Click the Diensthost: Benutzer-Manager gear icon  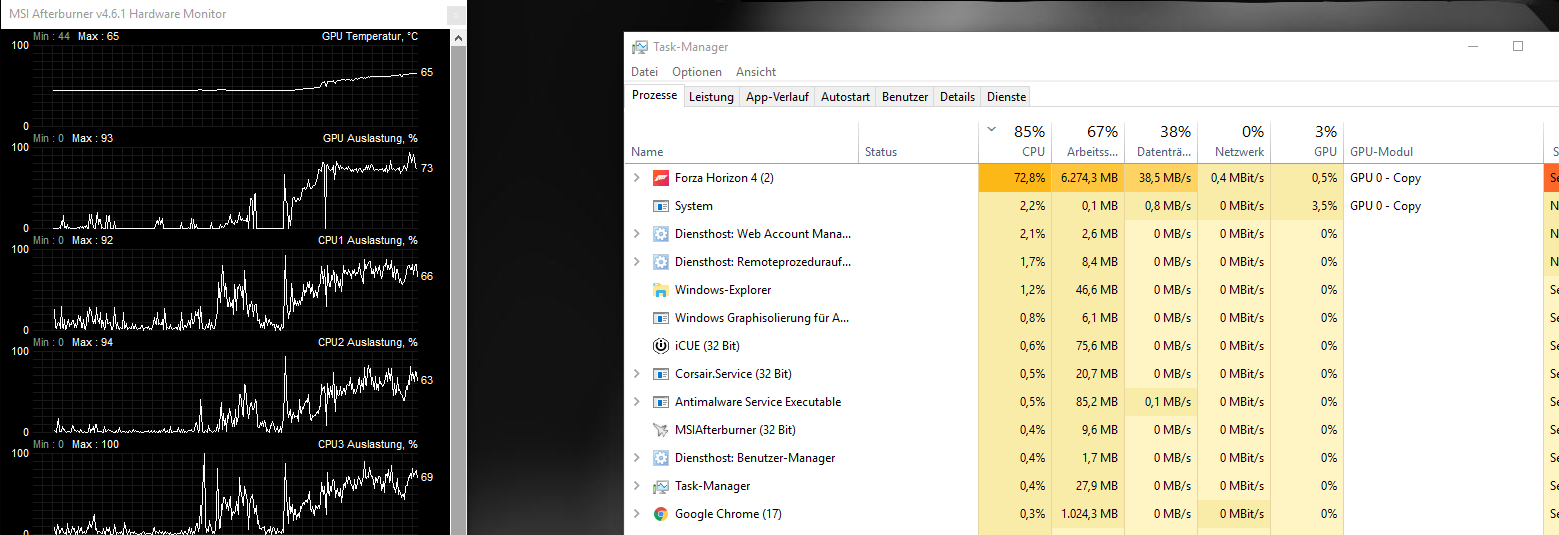[x=660, y=458]
